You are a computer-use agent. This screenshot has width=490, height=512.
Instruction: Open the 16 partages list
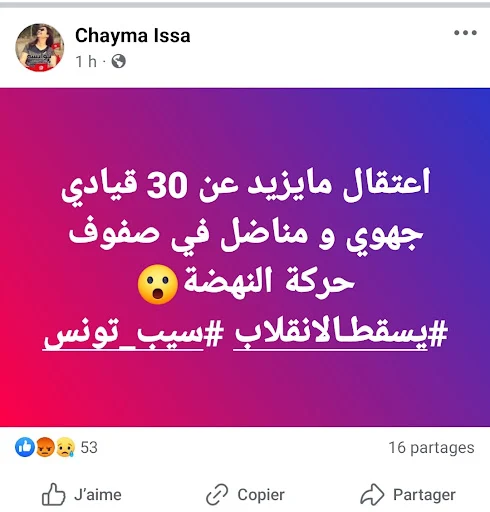[431, 448]
